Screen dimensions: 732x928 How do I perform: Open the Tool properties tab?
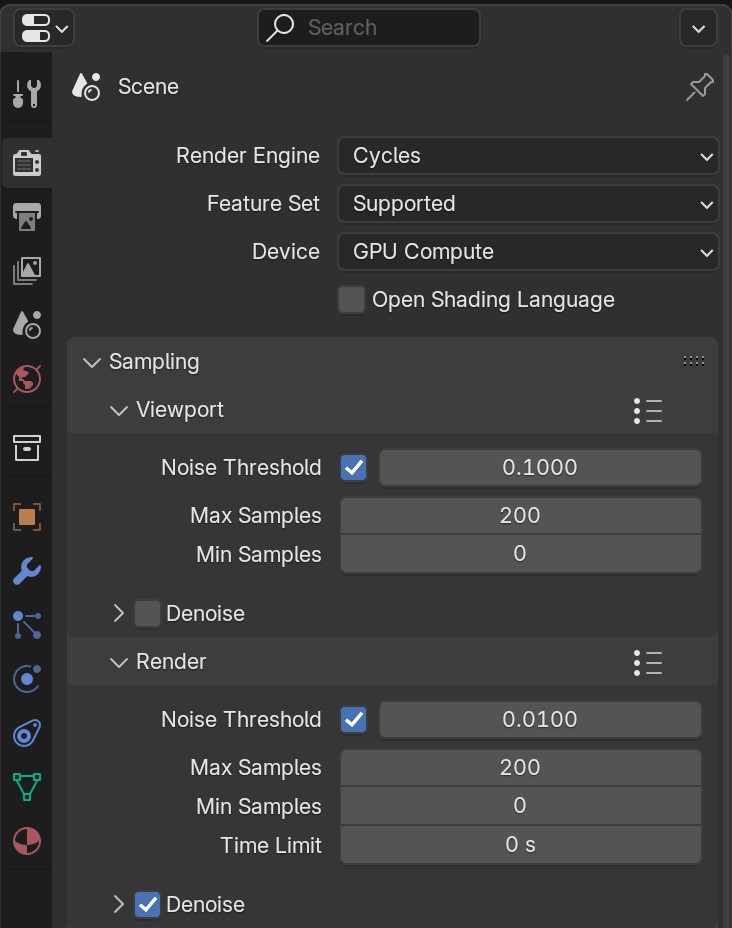click(x=27, y=94)
